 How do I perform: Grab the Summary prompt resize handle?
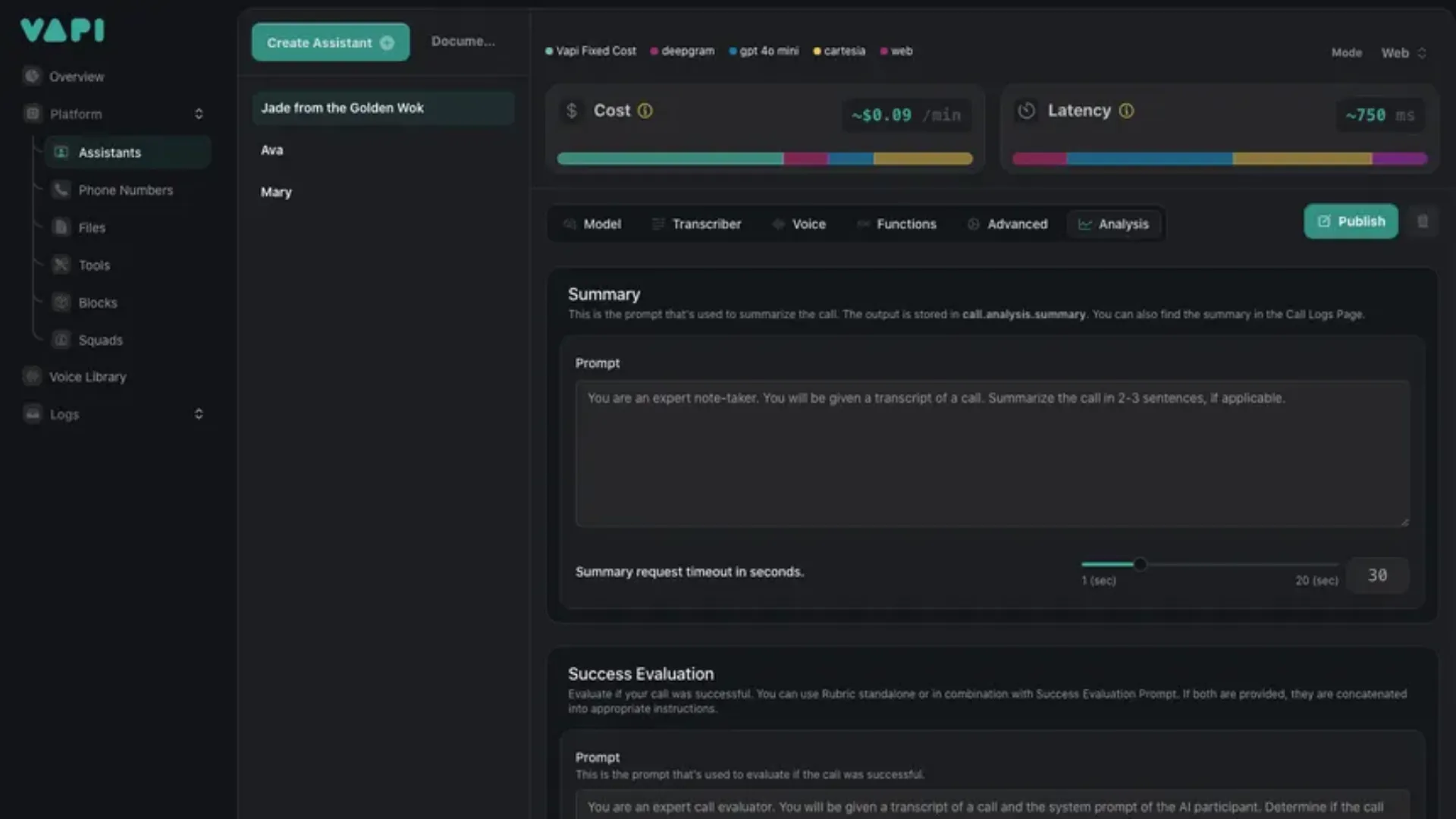coord(1404,522)
